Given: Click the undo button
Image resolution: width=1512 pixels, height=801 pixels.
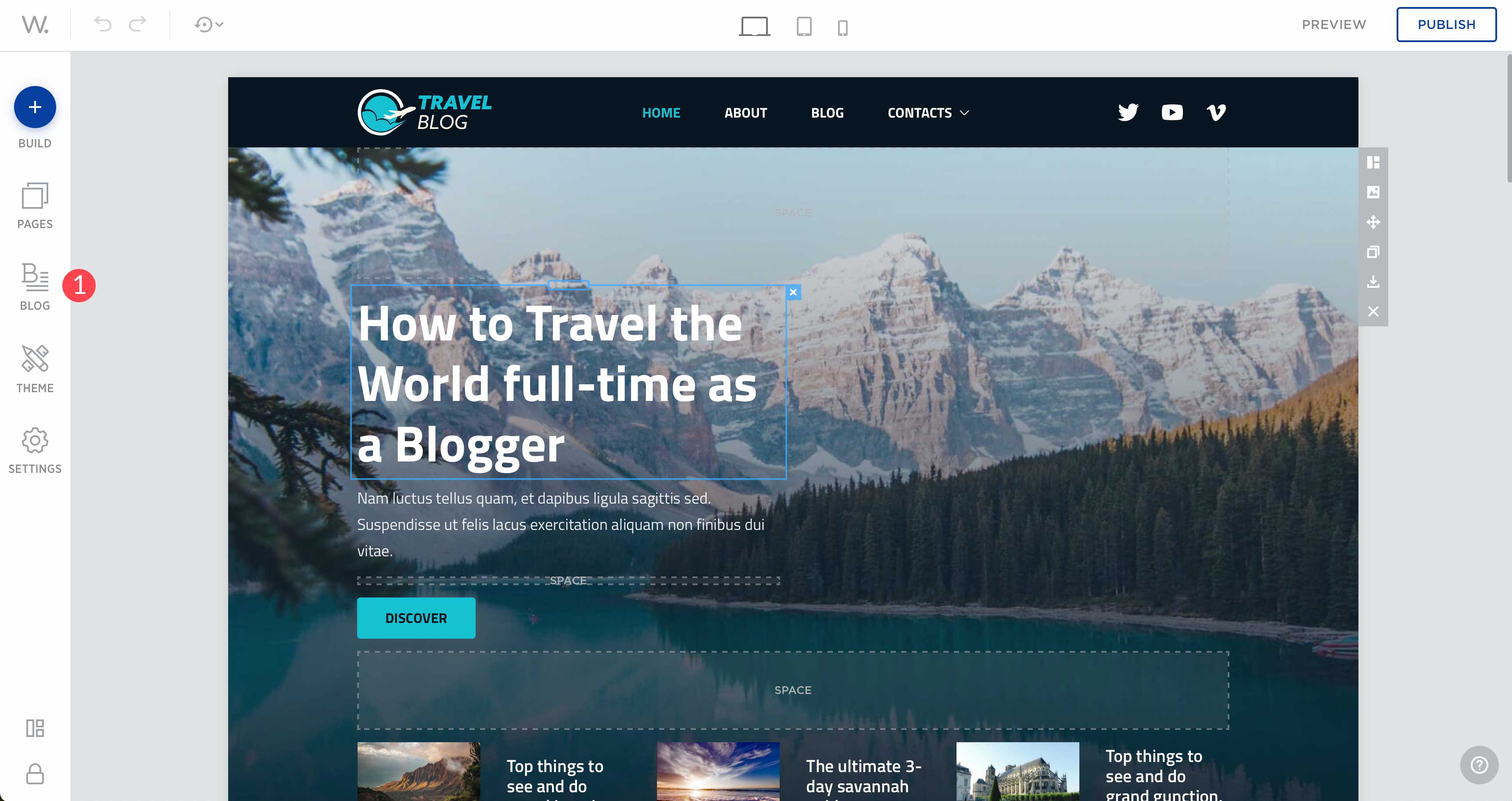Looking at the screenshot, I should [103, 24].
